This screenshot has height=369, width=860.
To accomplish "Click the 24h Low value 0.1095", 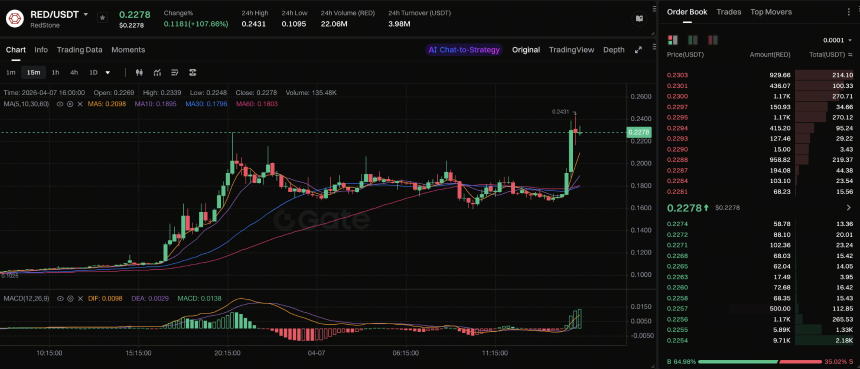I will (293, 24).
